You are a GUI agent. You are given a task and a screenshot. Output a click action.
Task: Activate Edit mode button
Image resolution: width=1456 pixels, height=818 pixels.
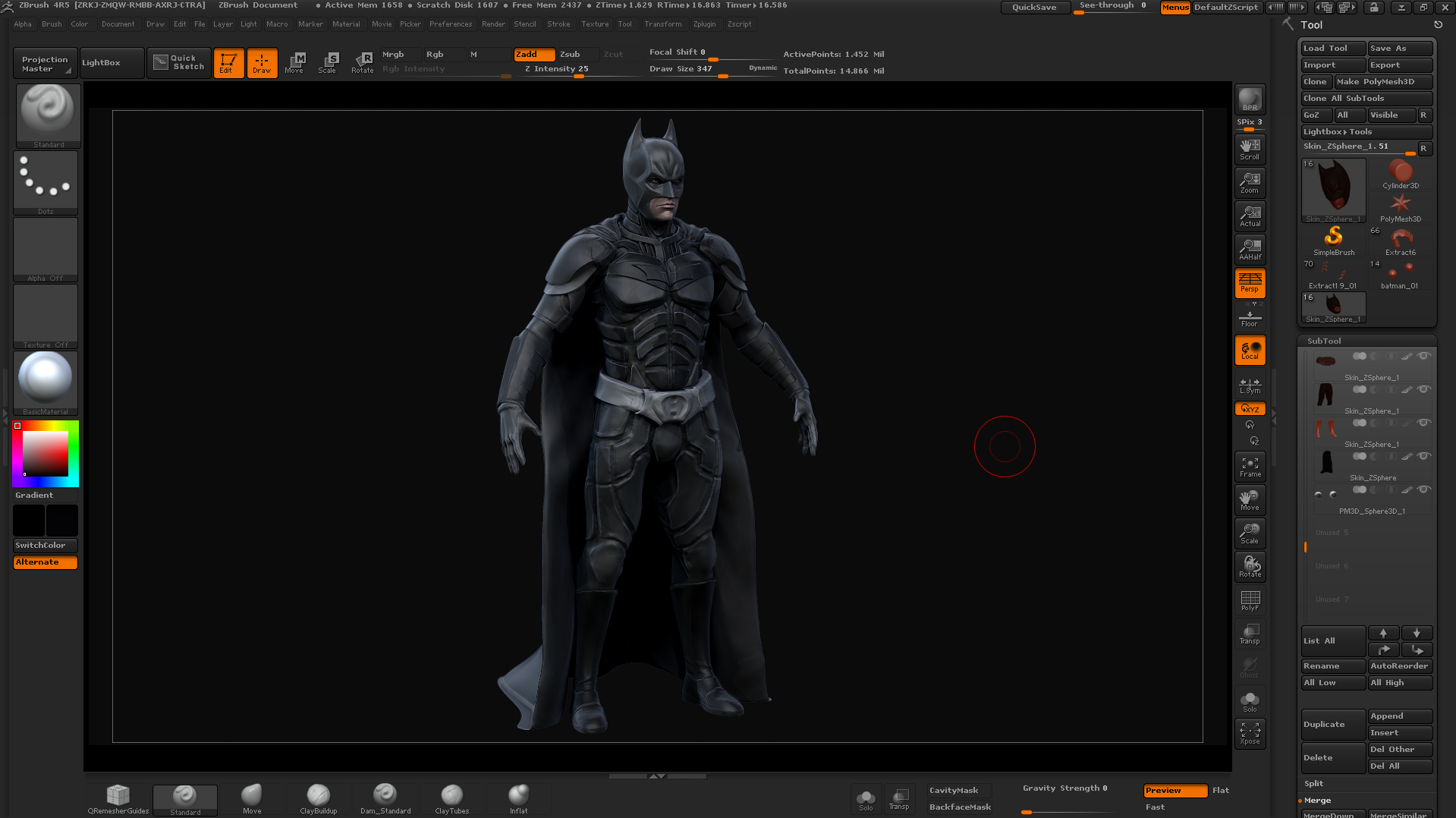click(x=228, y=62)
